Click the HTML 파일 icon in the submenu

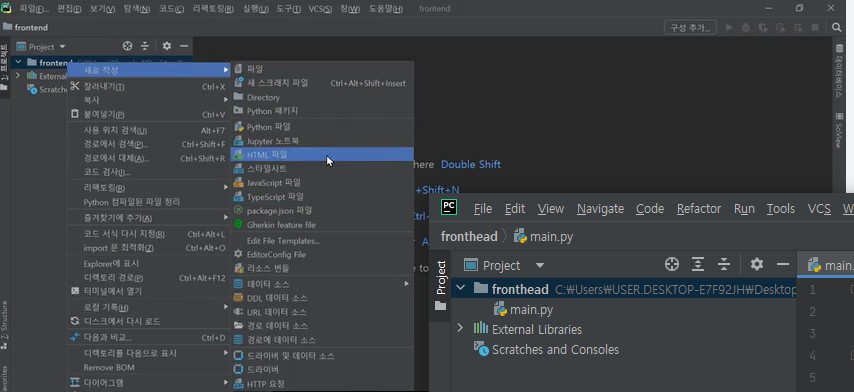click(x=238, y=155)
